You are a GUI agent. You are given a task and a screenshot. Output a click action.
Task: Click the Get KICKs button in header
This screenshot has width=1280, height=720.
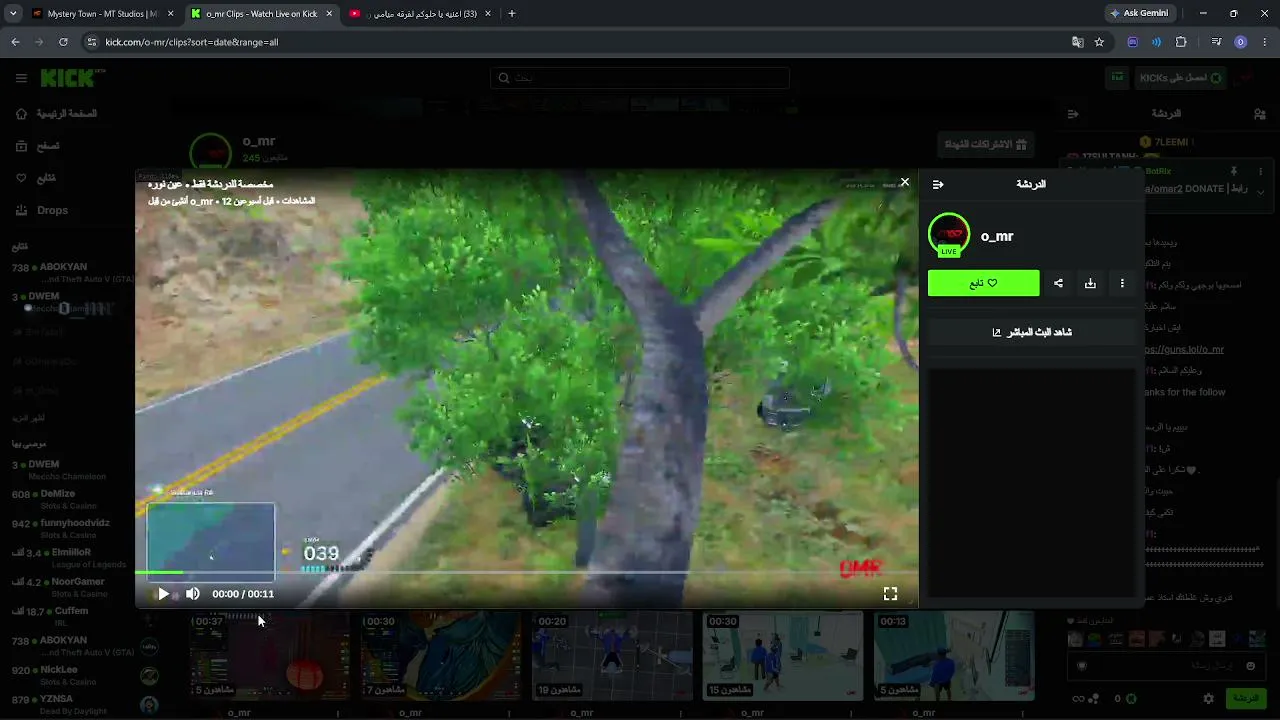1180,78
